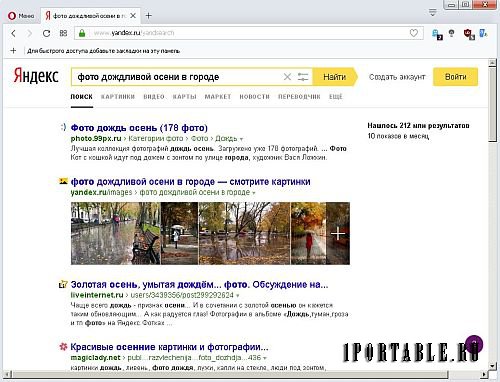This screenshot has width=500, height=382.
Task: Close the Yandex search tab
Action: click(133, 16)
